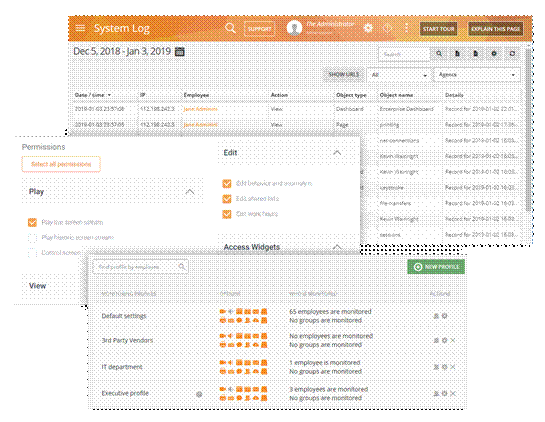Image resolution: width=545 pixels, height=422 pixels.
Task: Click the refresh icon in log toolbar
Action: [512, 54]
